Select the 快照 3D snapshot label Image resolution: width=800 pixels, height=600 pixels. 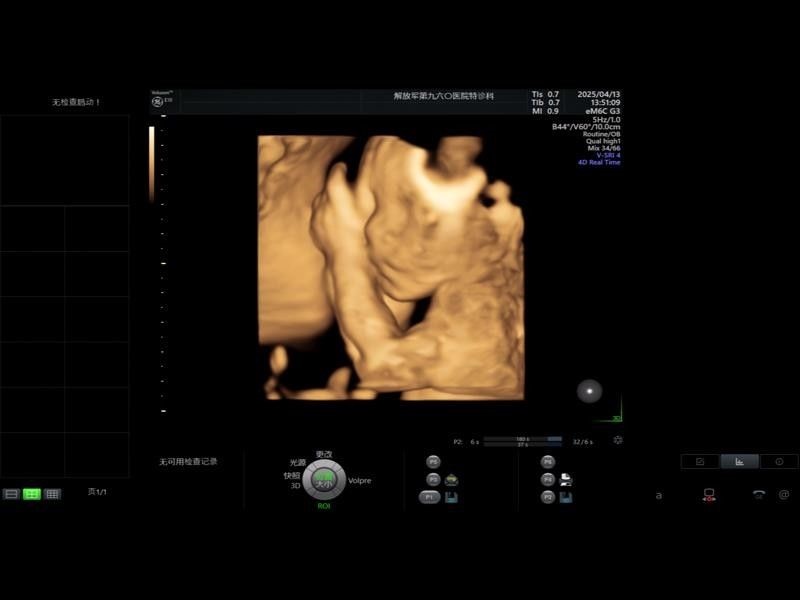click(x=292, y=480)
